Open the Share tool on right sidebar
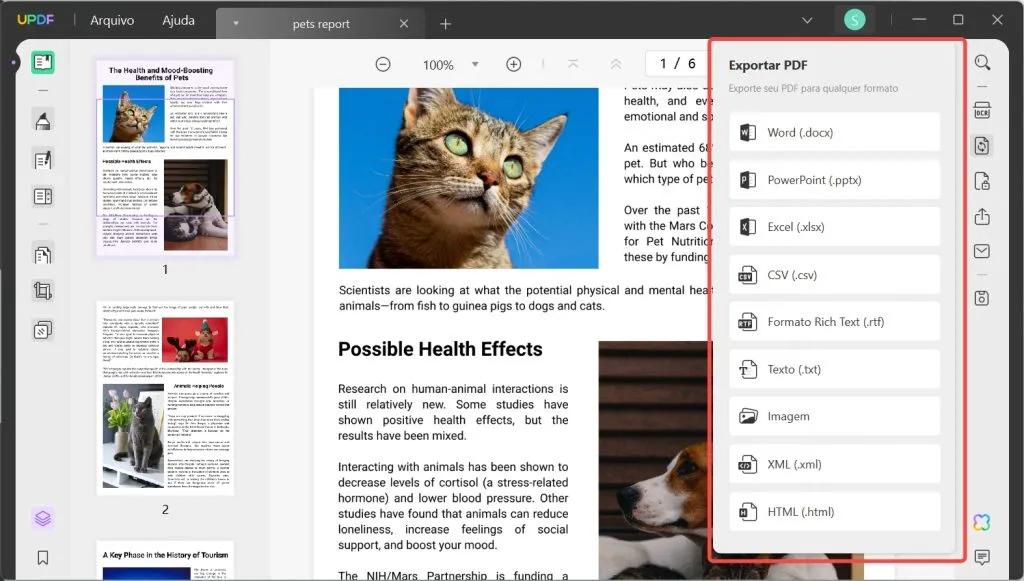 coord(982,216)
